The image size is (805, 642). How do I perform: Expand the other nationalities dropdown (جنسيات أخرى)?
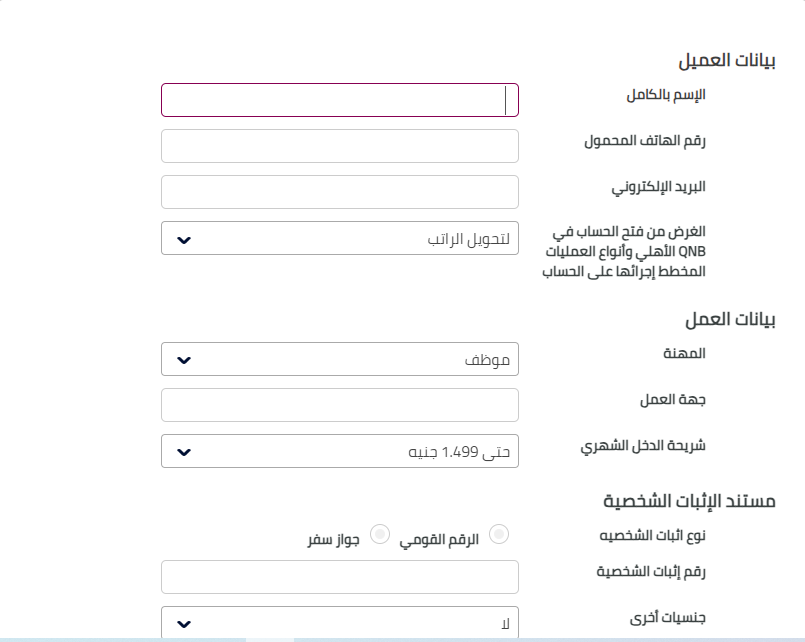(340, 623)
